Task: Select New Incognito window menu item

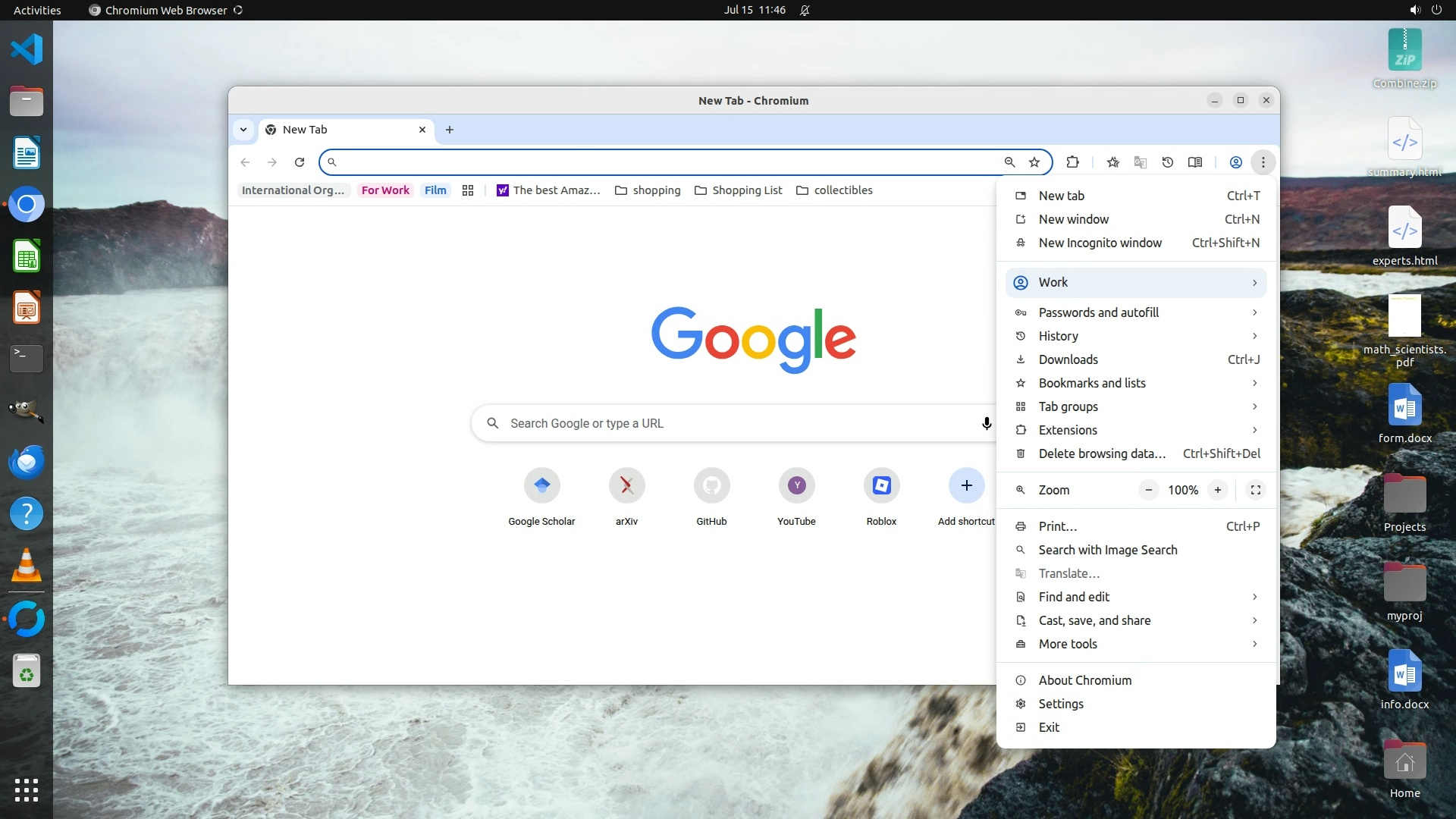Action: tap(1100, 243)
